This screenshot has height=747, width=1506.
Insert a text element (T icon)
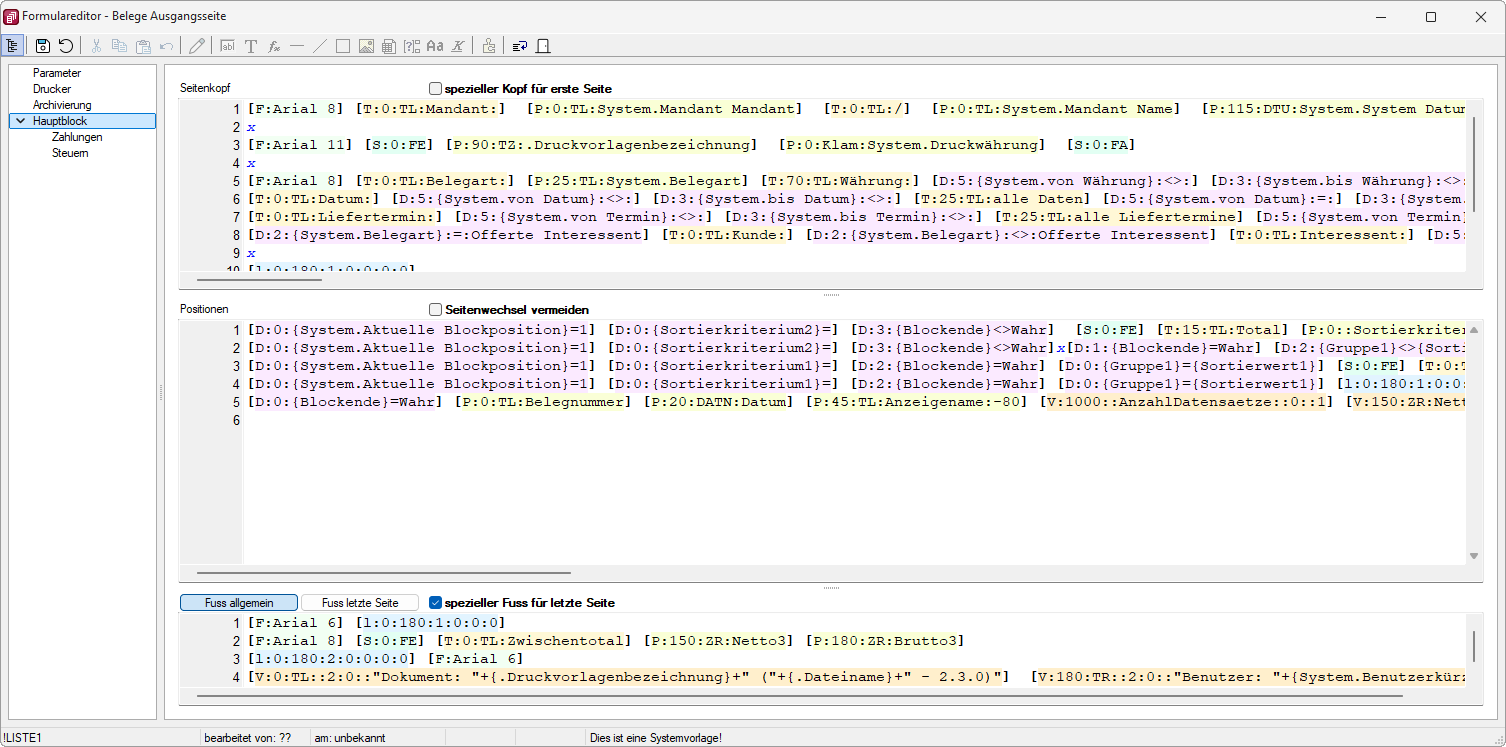point(251,45)
